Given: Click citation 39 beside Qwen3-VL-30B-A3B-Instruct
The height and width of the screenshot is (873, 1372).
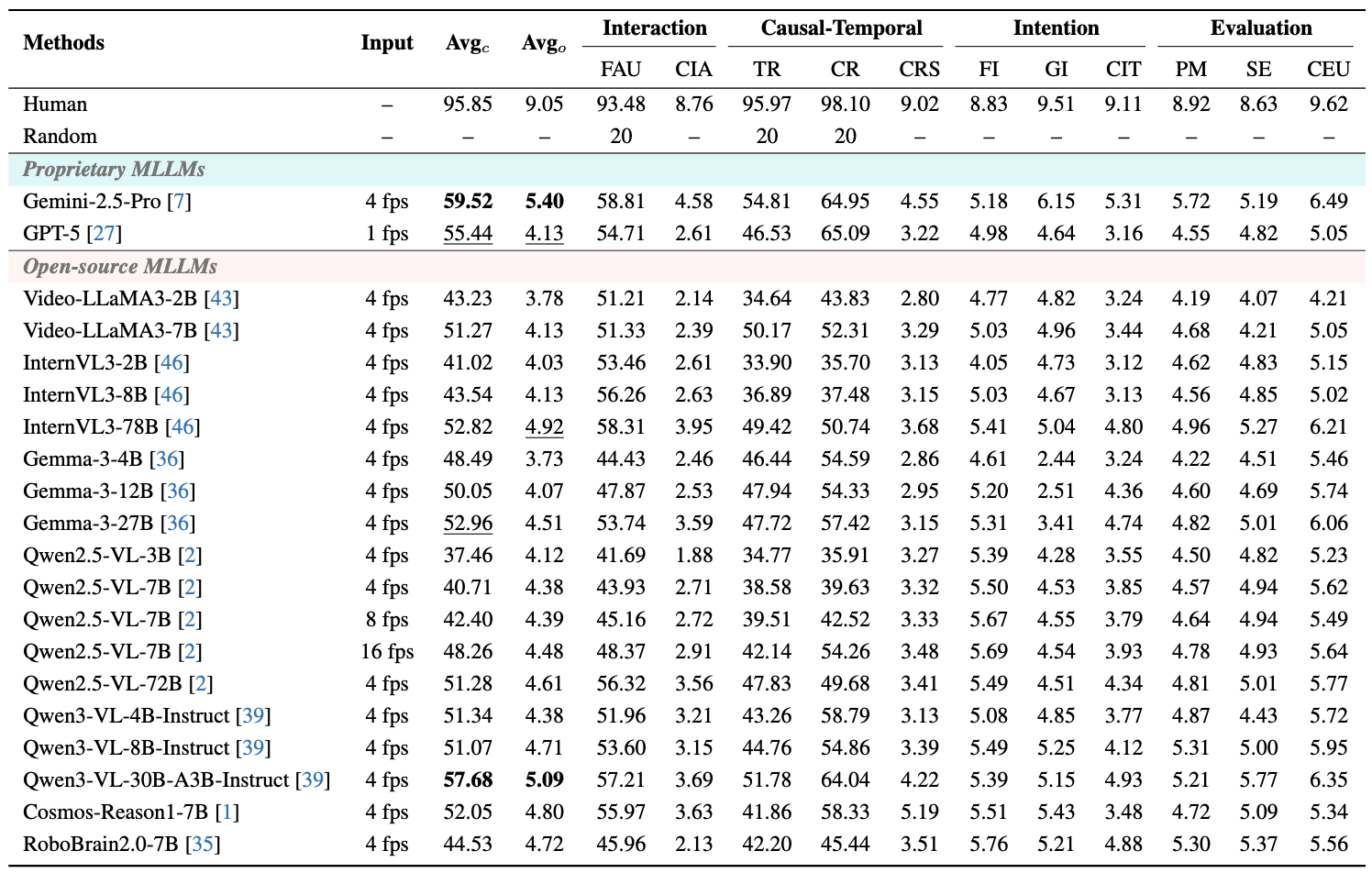Looking at the screenshot, I should click(312, 780).
